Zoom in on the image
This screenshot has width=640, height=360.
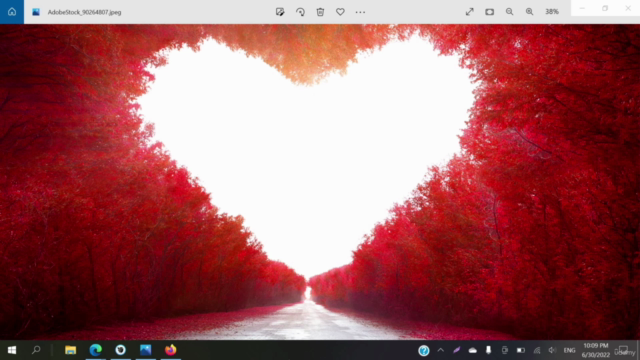click(x=529, y=12)
